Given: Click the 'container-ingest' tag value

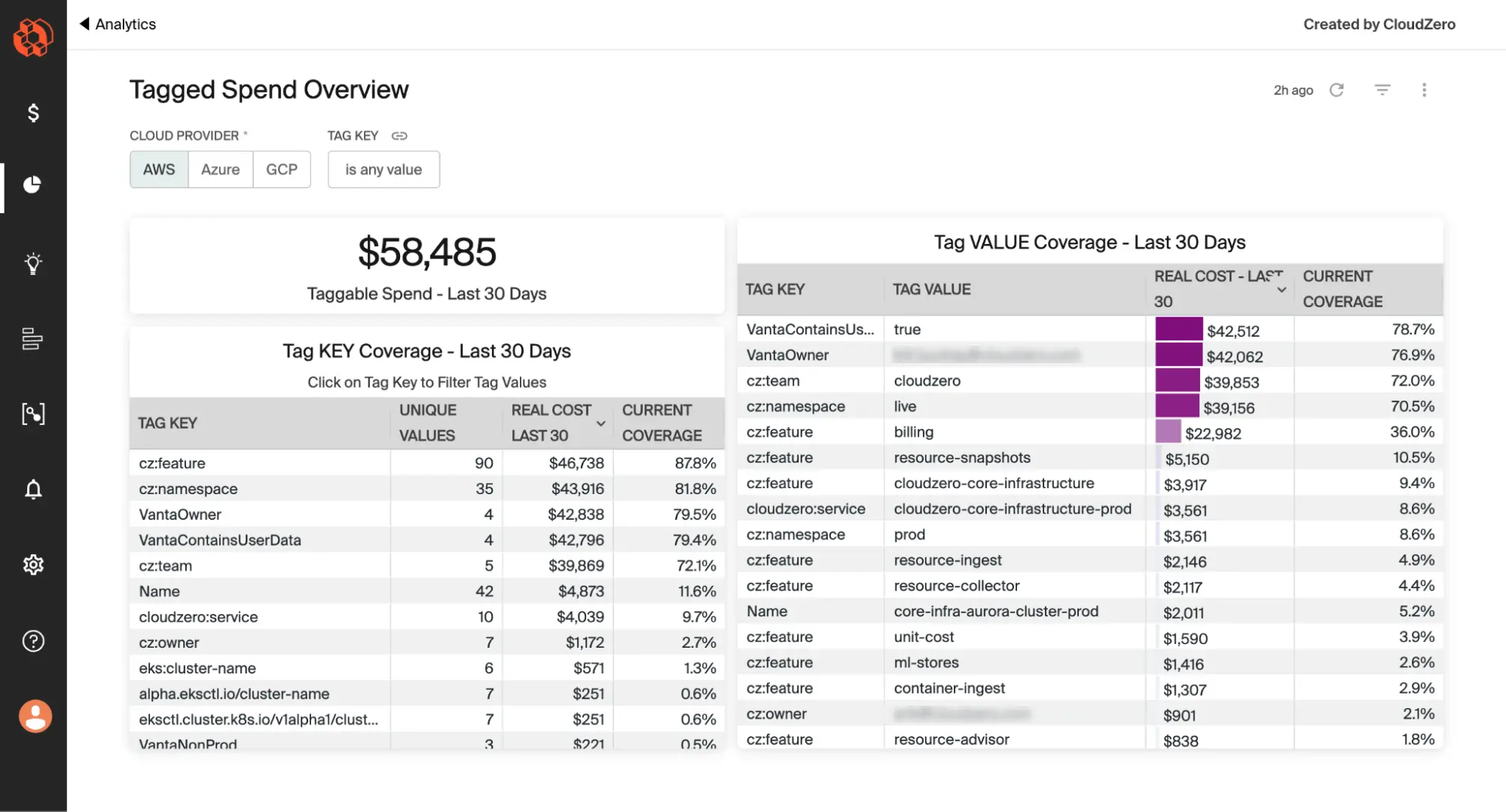Looking at the screenshot, I should tap(949, 688).
